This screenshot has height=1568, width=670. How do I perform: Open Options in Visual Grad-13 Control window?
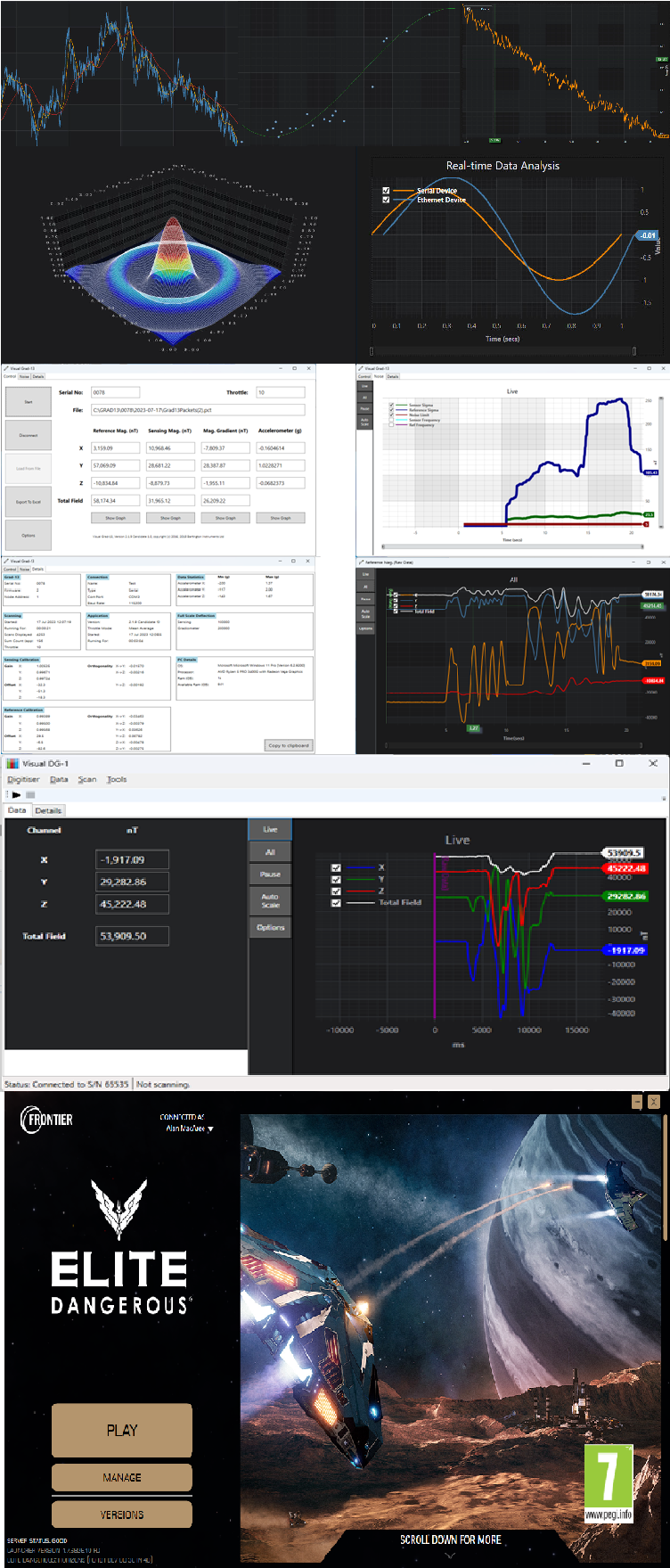pos(29,535)
